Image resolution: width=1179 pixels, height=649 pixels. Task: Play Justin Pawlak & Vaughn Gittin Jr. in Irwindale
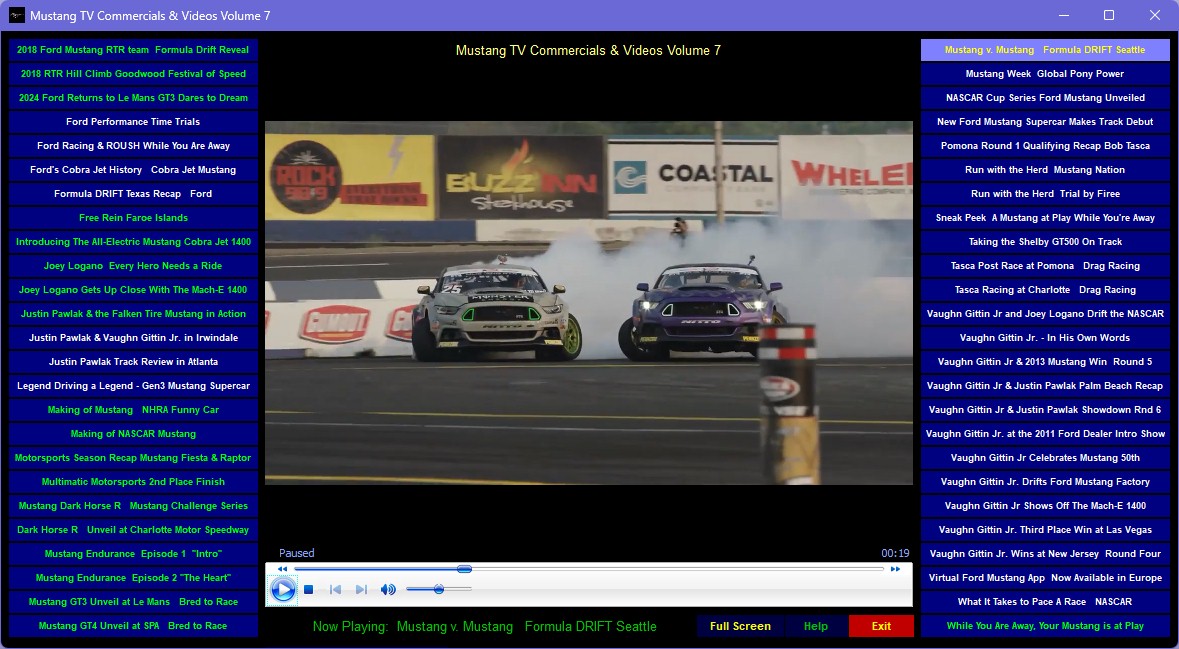(133, 338)
